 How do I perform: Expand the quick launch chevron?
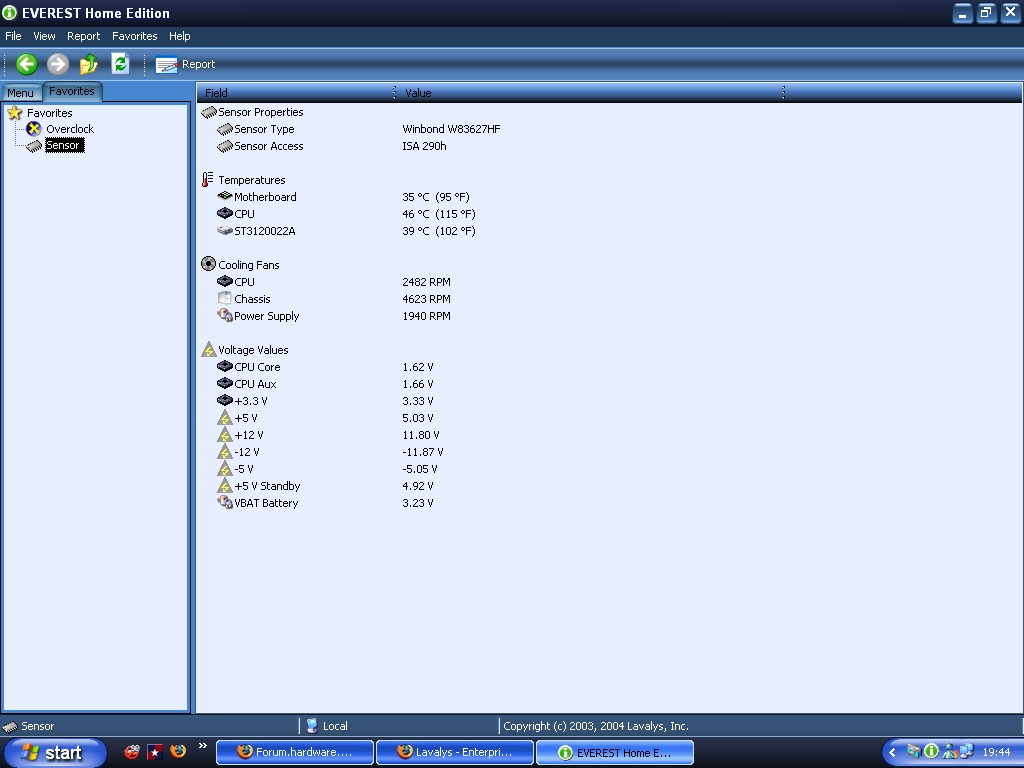(x=202, y=745)
